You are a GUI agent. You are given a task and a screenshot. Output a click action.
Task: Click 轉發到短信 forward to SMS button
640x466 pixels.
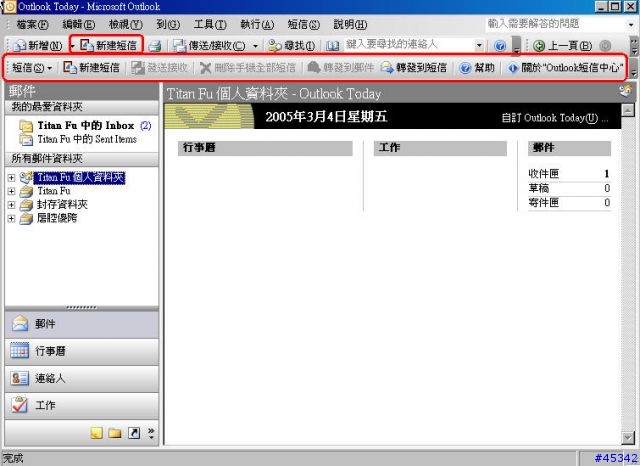(414, 67)
